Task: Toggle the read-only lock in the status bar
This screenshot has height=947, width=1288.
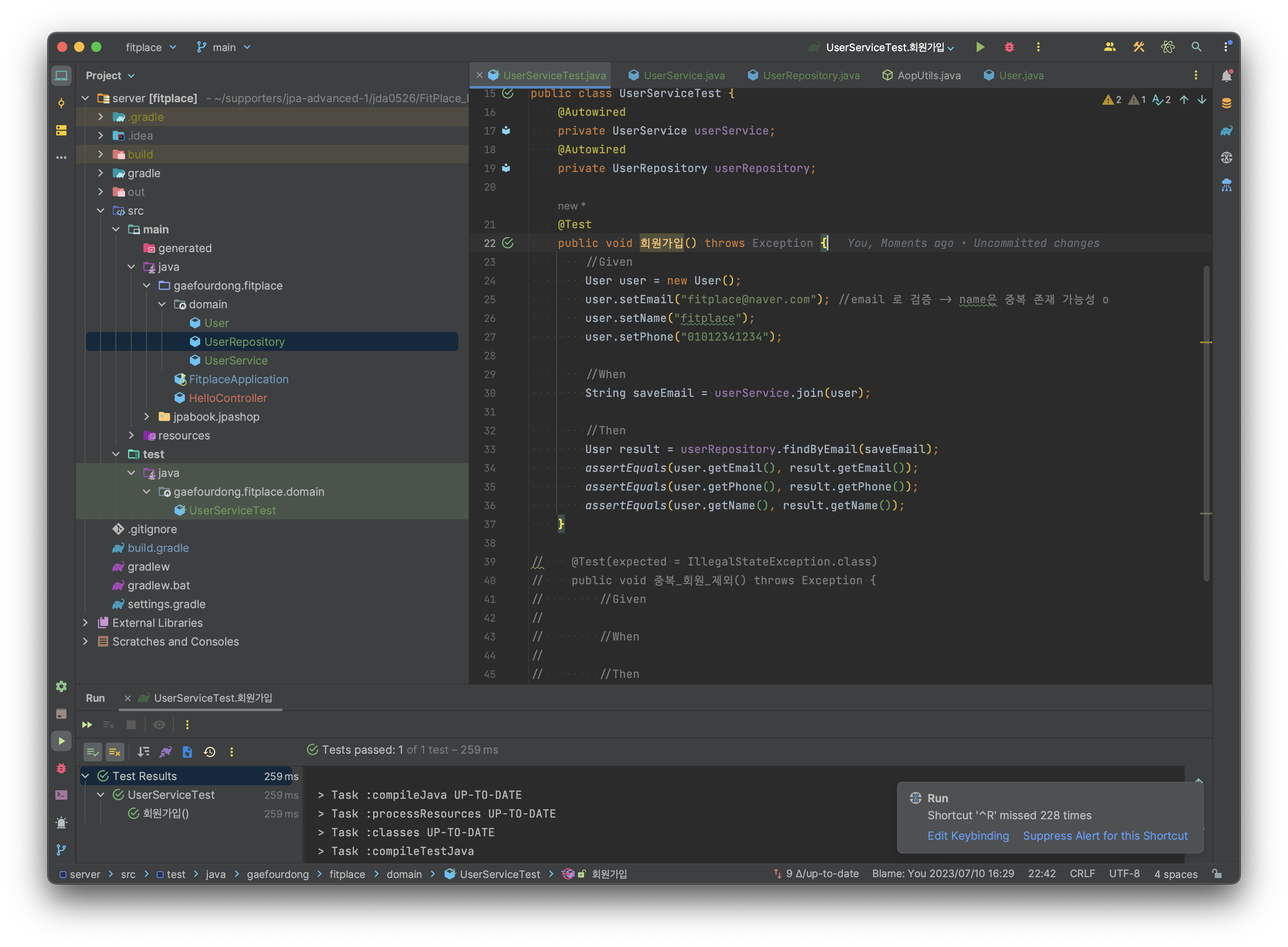Action: point(1216,874)
